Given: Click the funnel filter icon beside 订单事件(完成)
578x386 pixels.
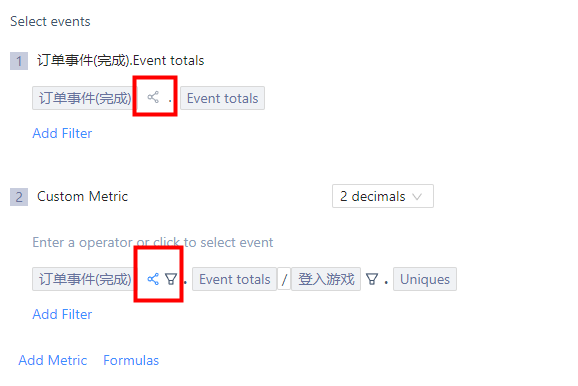Looking at the screenshot, I should tap(171, 279).
